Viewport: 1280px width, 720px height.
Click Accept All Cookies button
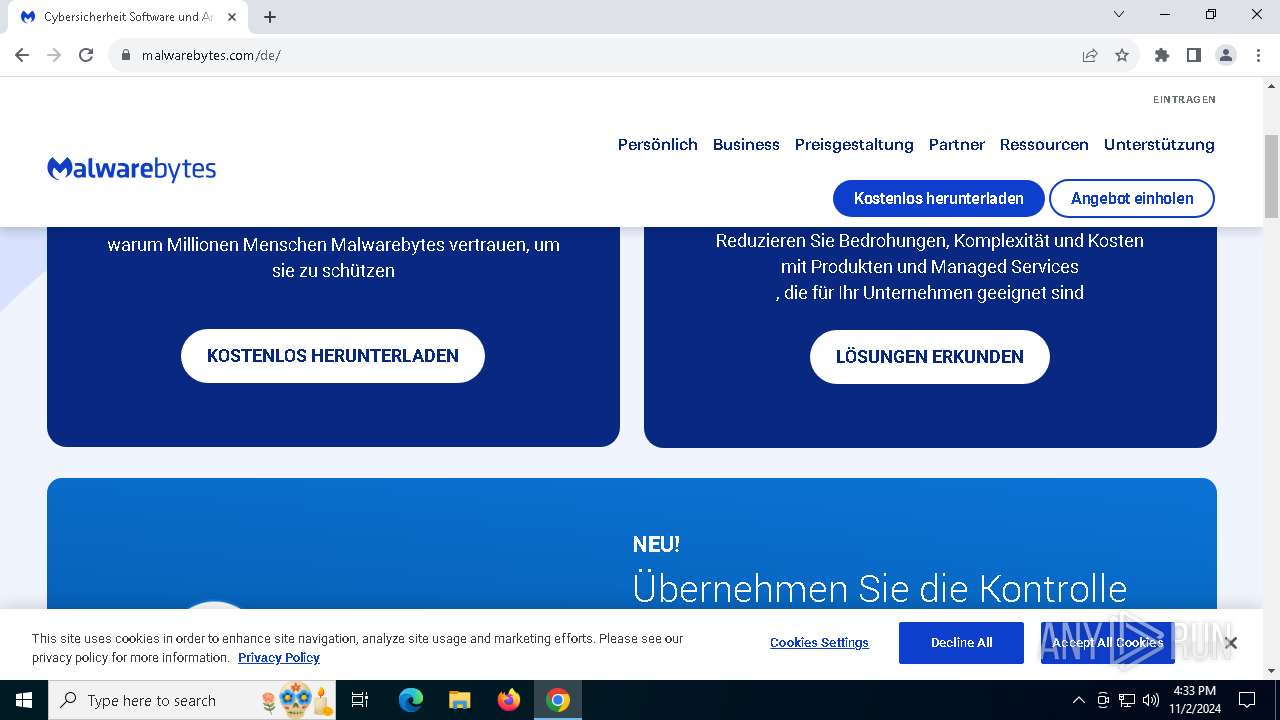(x=1107, y=643)
